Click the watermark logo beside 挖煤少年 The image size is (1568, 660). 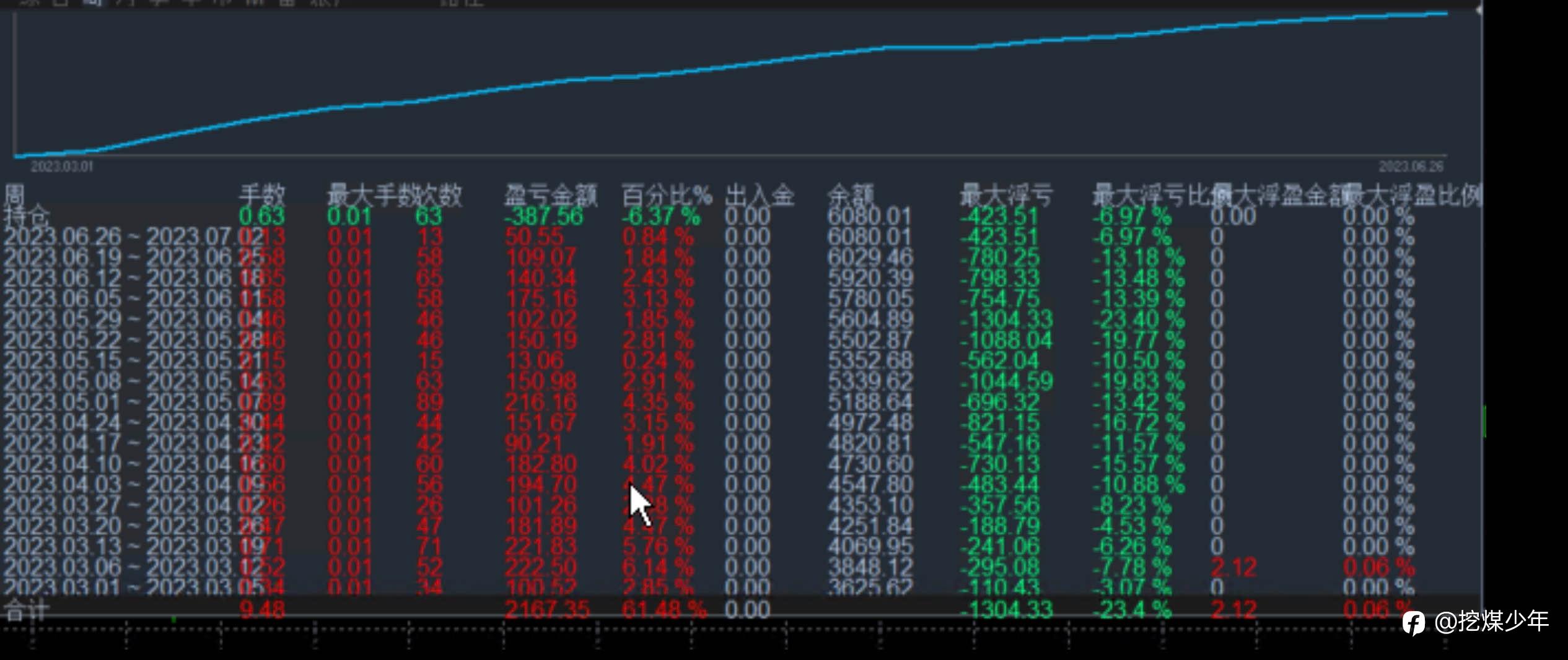tap(1414, 623)
